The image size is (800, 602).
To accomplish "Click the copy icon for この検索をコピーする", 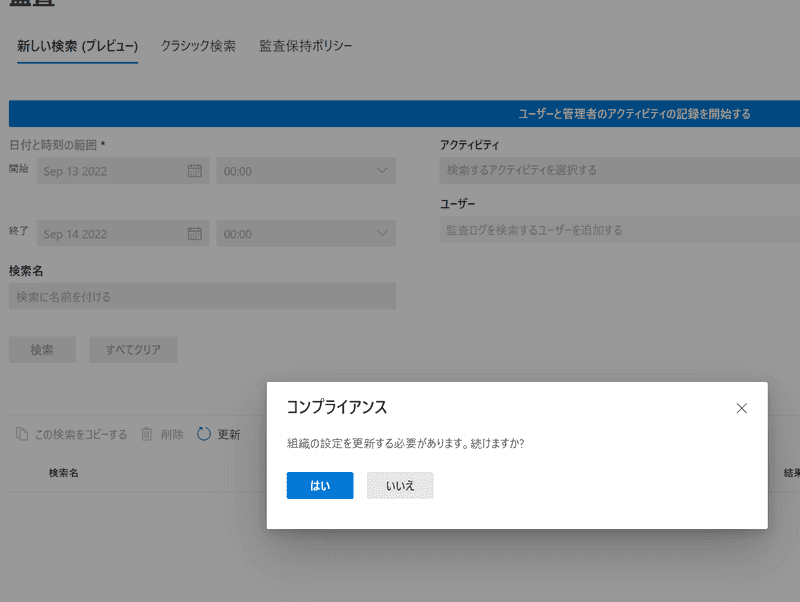I will (x=22, y=434).
